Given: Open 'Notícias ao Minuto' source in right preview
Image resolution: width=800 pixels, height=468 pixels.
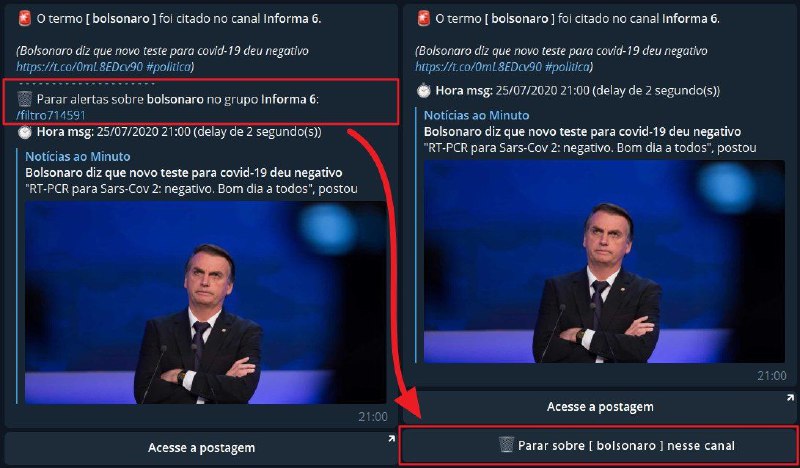Looking at the screenshot, I should pos(477,115).
